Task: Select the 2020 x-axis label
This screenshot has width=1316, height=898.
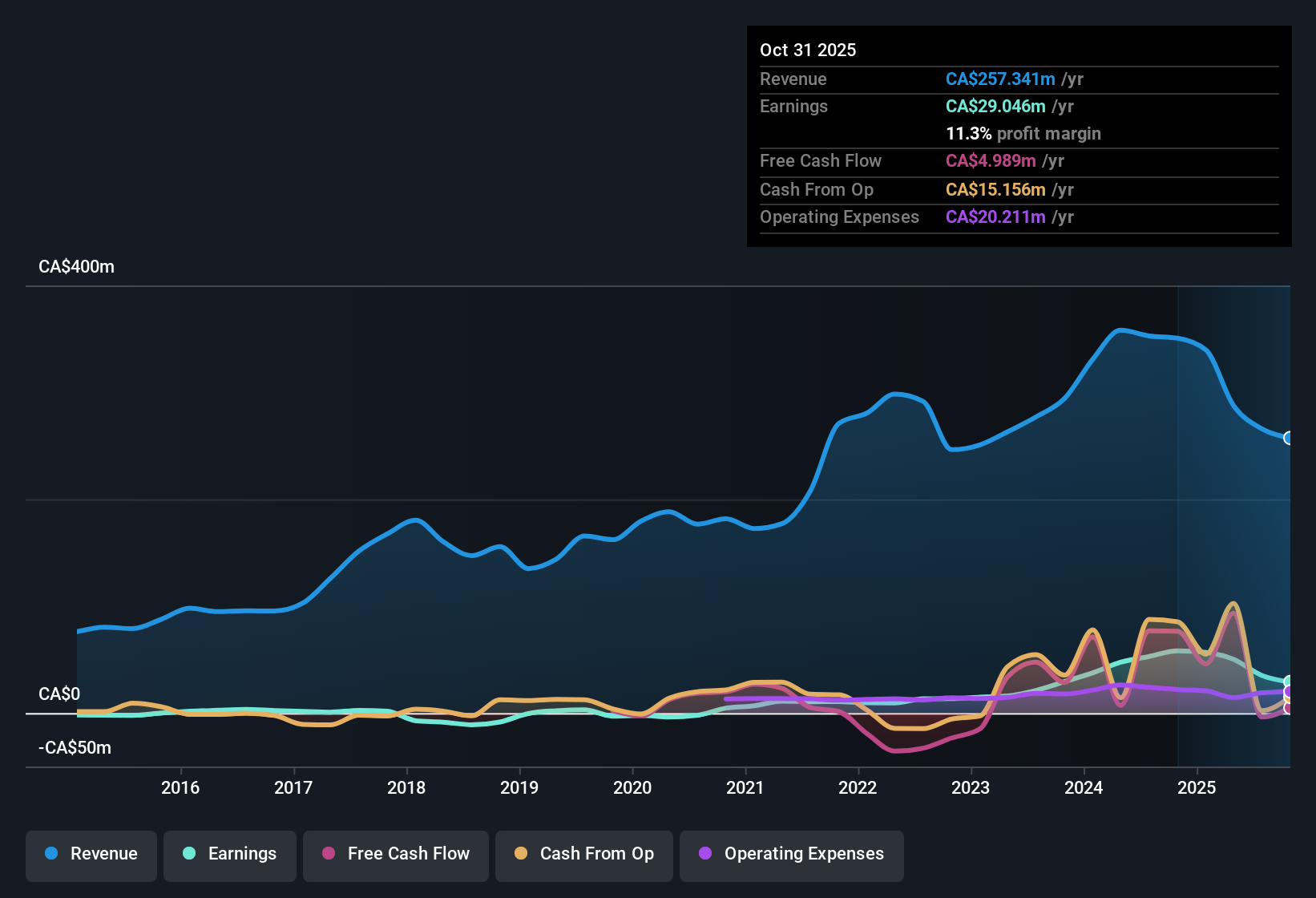Action: click(632, 787)
